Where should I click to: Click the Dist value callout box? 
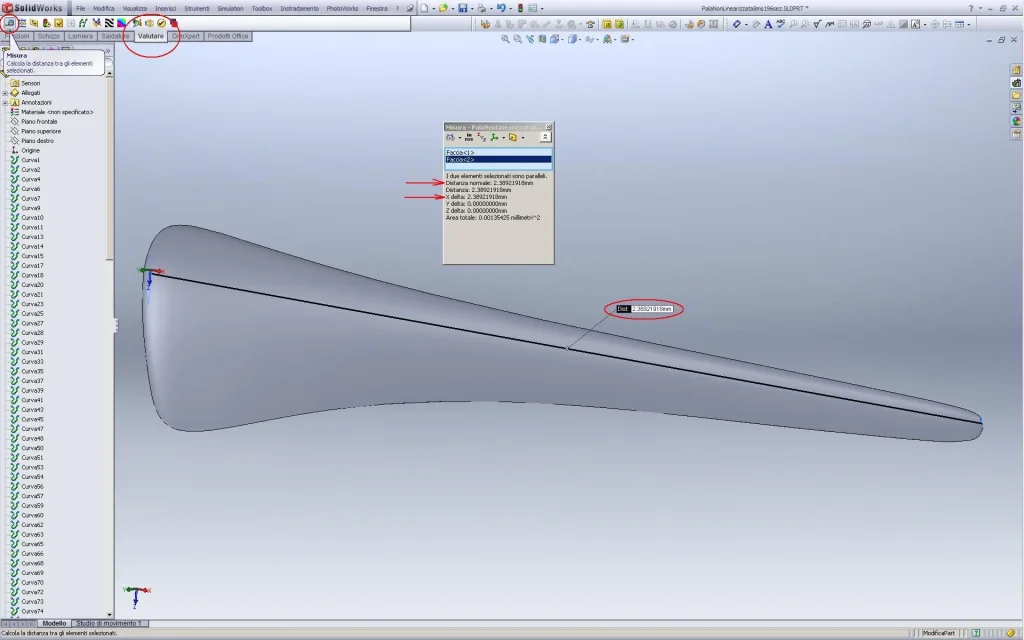tap(651, 310)
